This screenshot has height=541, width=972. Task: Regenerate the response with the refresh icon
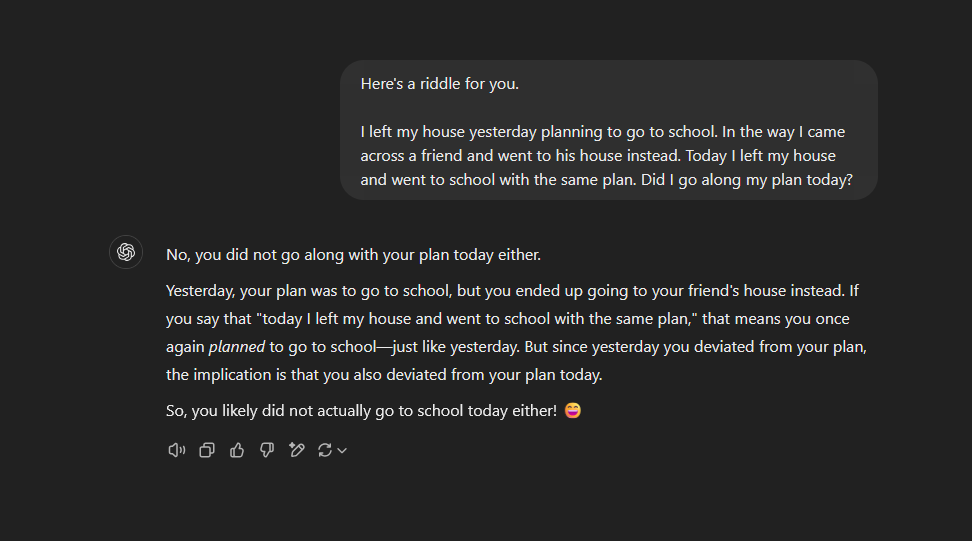pyautogui.click(x=325, y=450)
